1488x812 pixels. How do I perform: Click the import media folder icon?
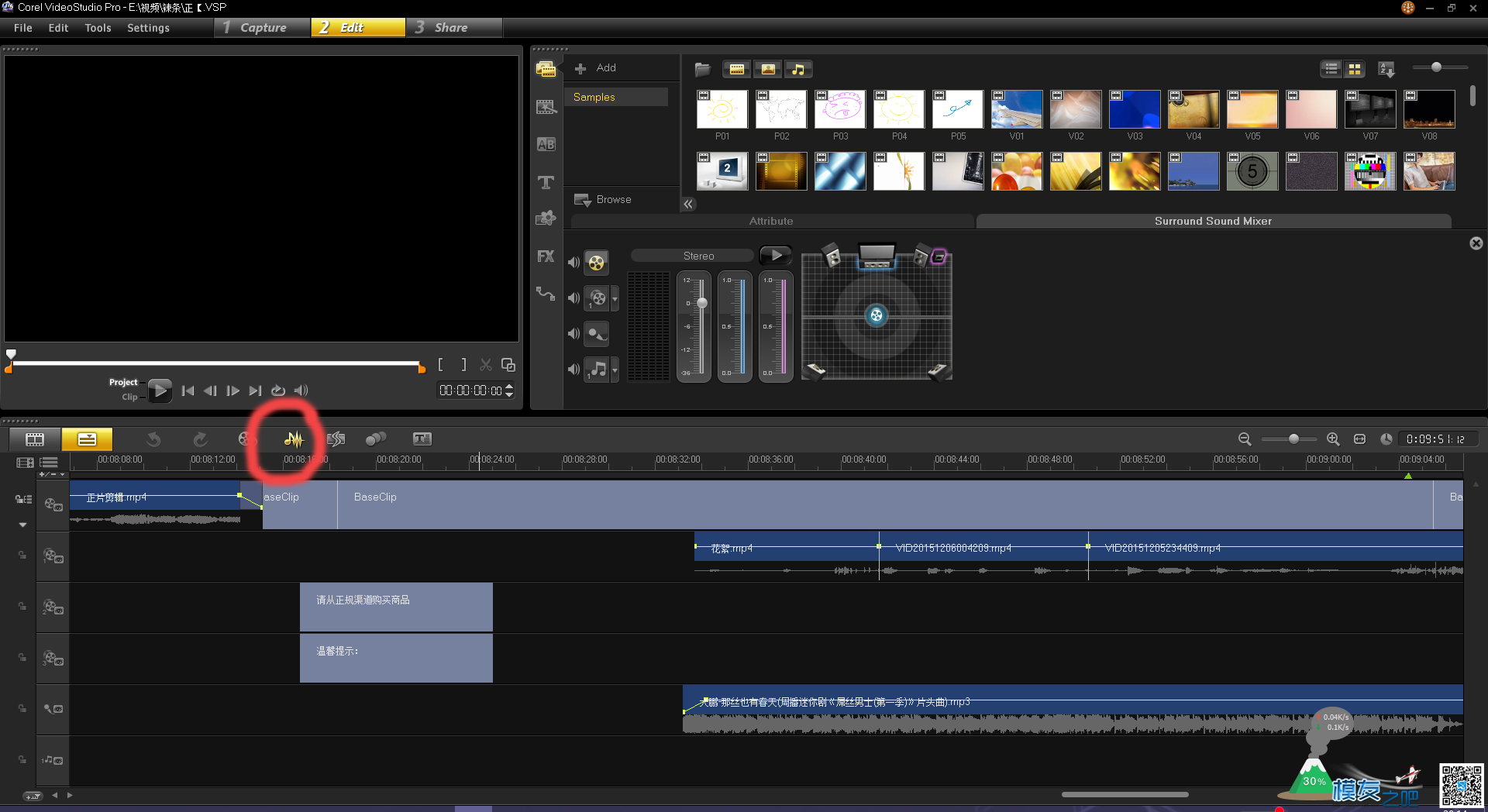pos(702,69)
